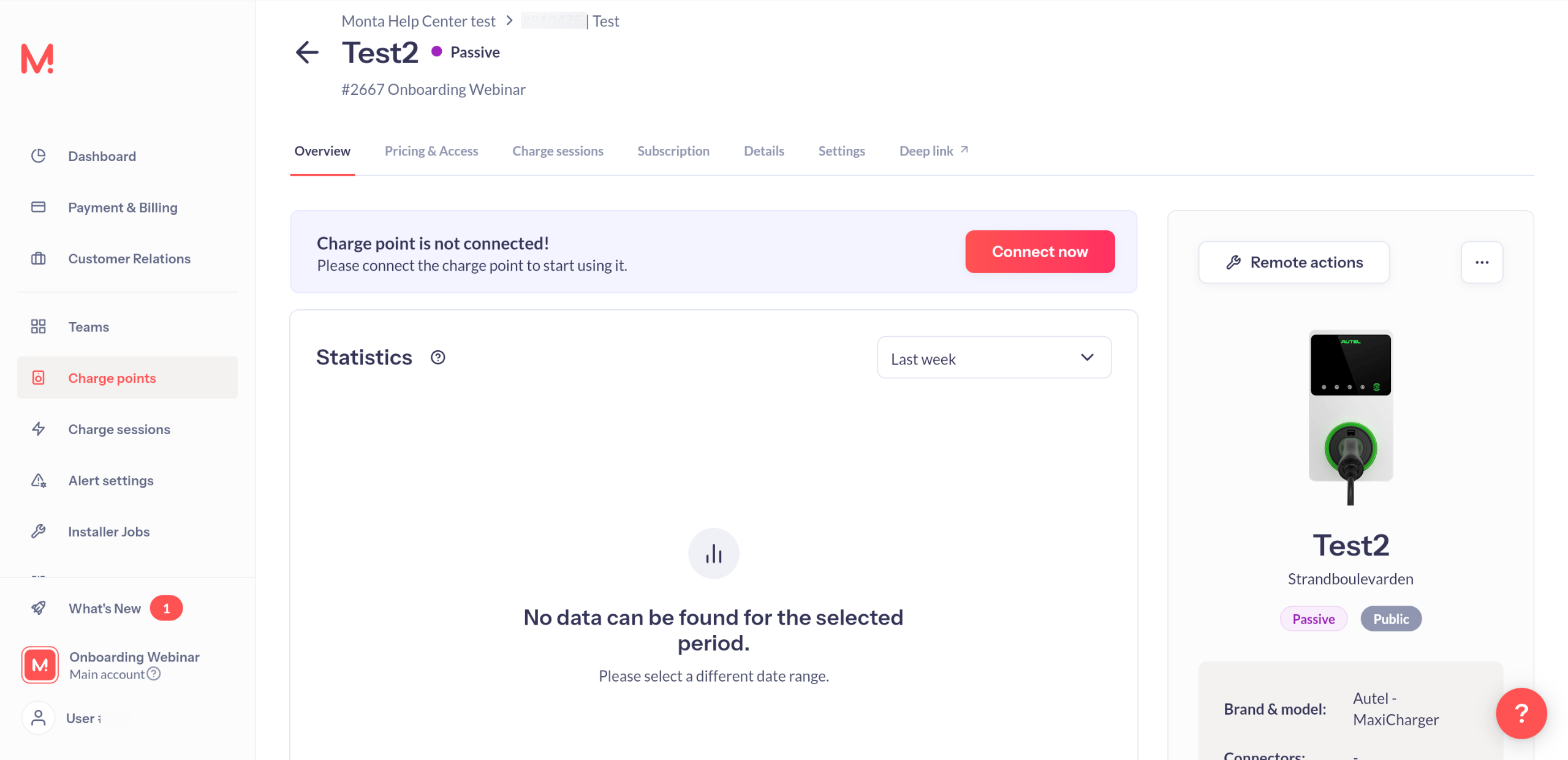Click the Autel charger product image

1350,417
